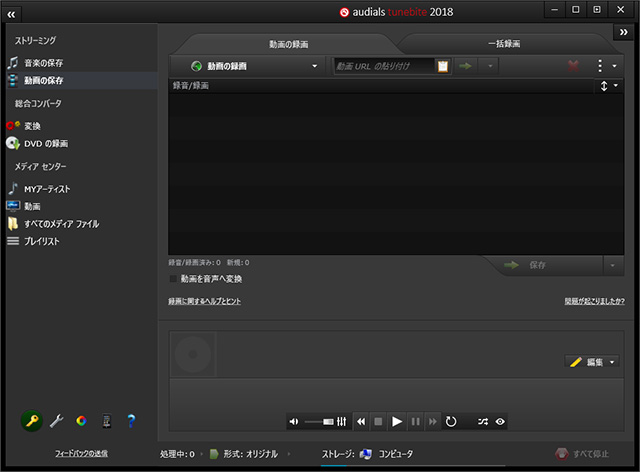Image resolution: width=640 pixels, height=472 pixels.
Task: Select 音楽の保存 in the sidebar
Action: tap(46, 62)
